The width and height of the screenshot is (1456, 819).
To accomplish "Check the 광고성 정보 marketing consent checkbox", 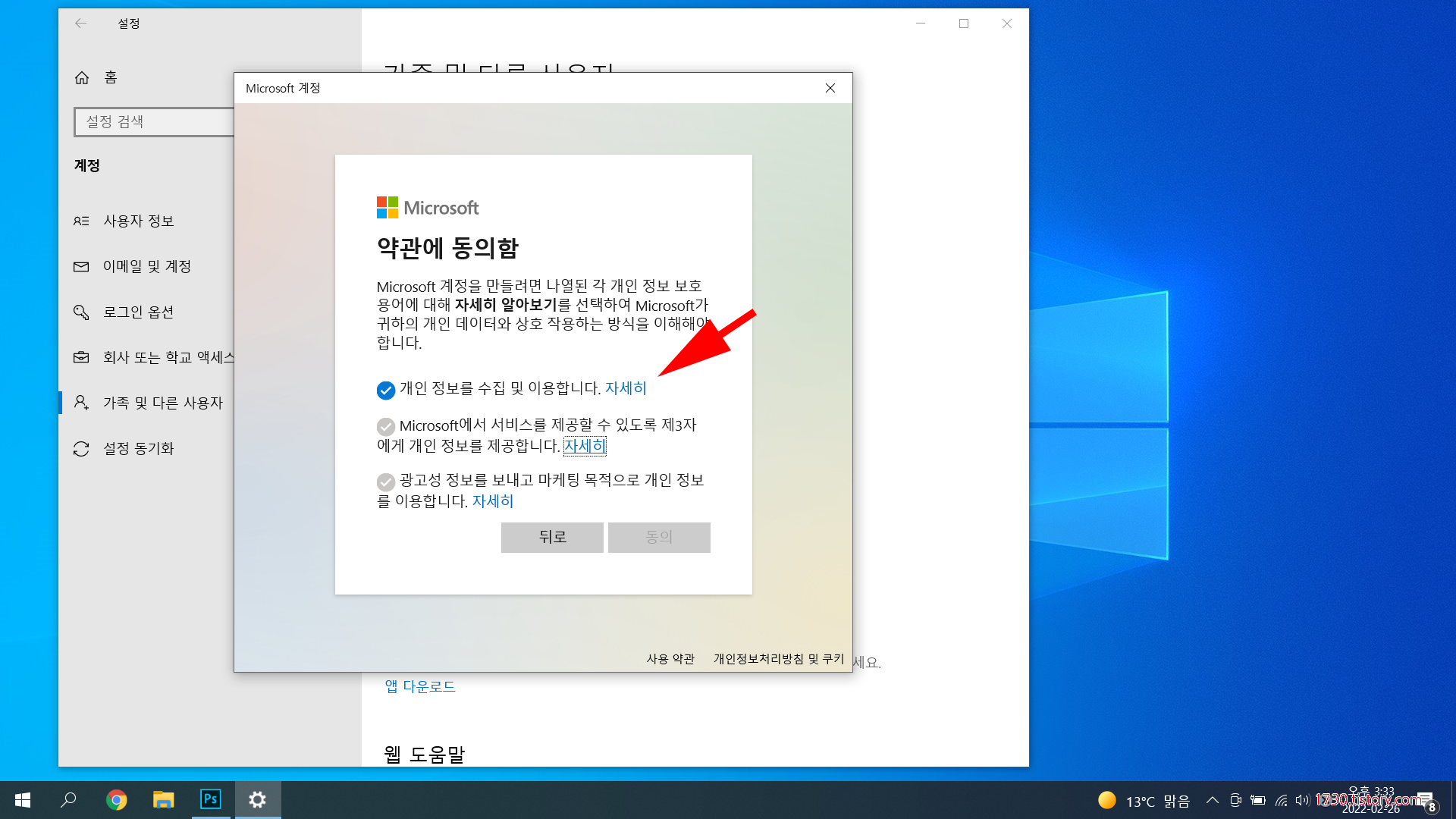I will 386,482.
